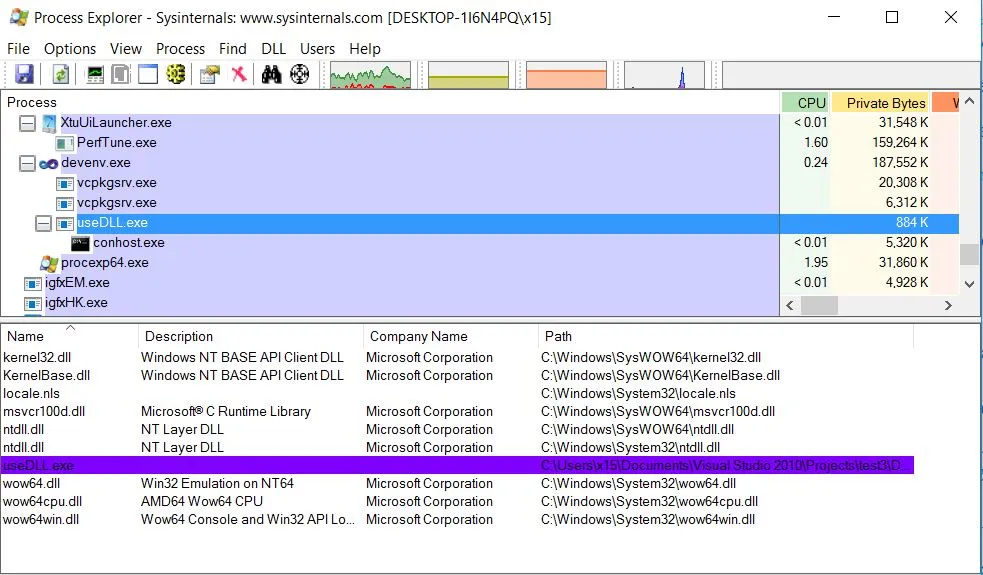This screenshot has width=983, height=575.
Task: Select the useDLL.exe process row
Action: (480, 223)
